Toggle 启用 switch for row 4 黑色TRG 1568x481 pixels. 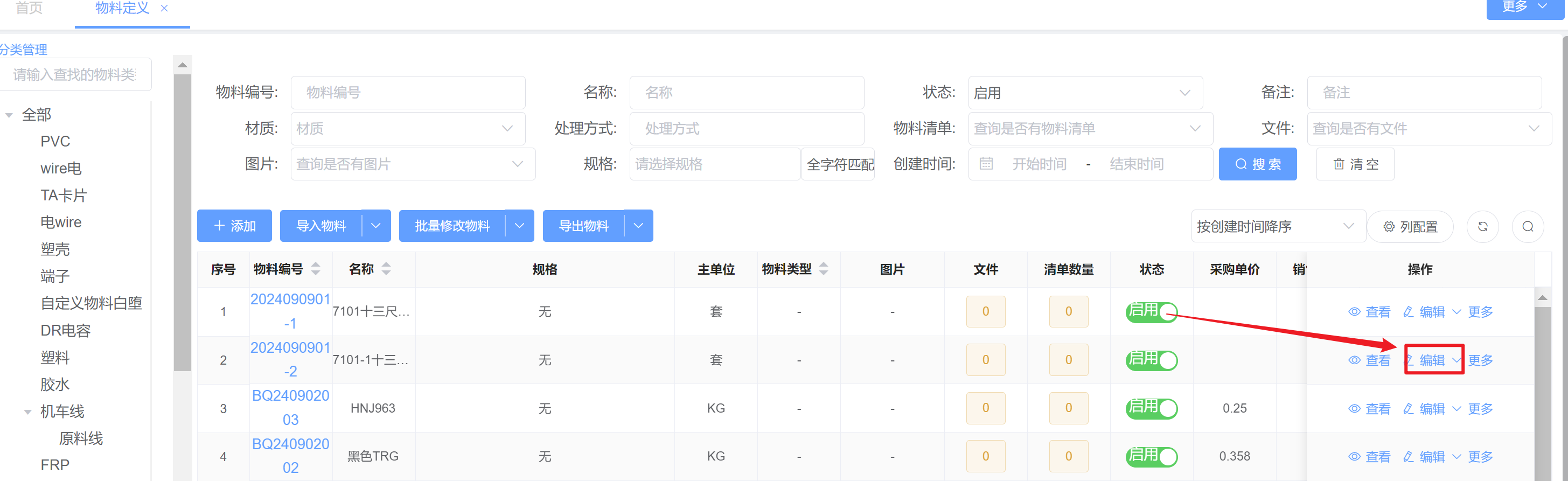point(1152,457)
